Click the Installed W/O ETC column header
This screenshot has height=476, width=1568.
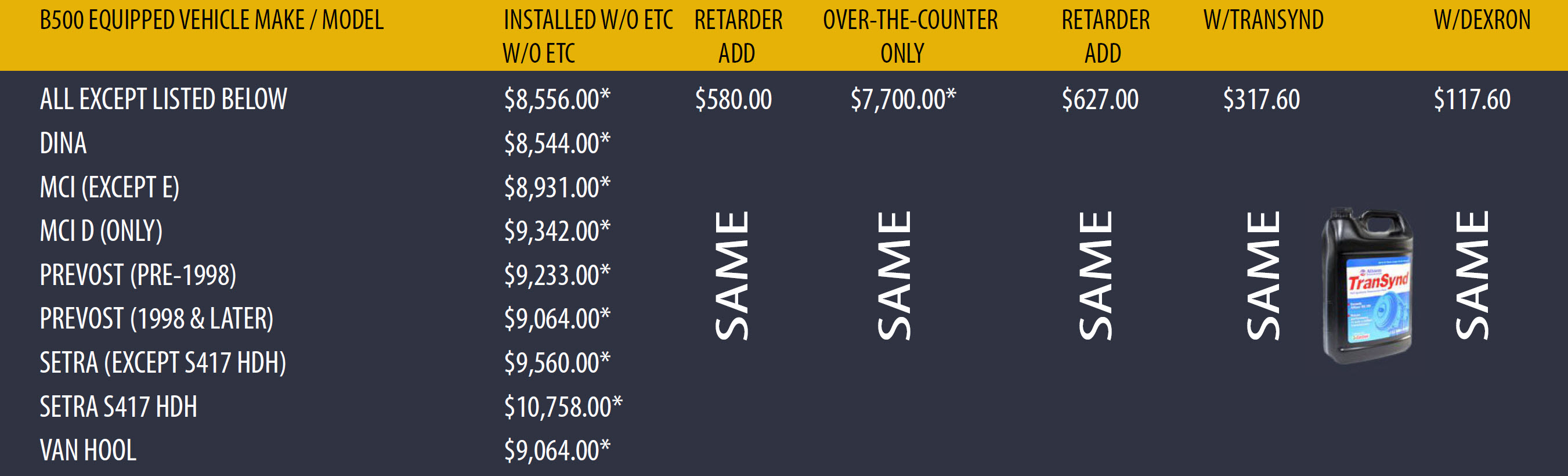(587, 37)
